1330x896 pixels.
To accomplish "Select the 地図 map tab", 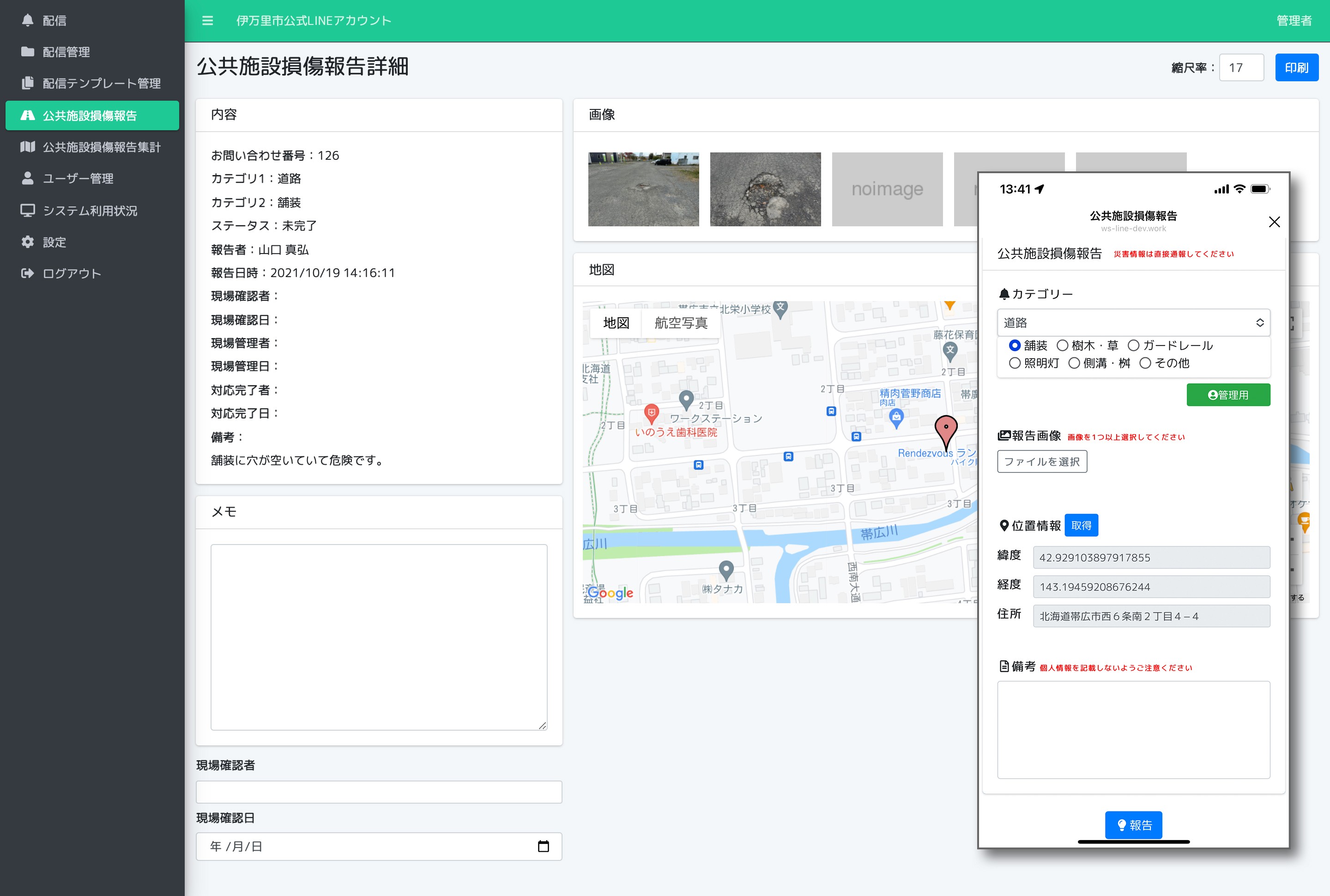I will pos(617,323).
